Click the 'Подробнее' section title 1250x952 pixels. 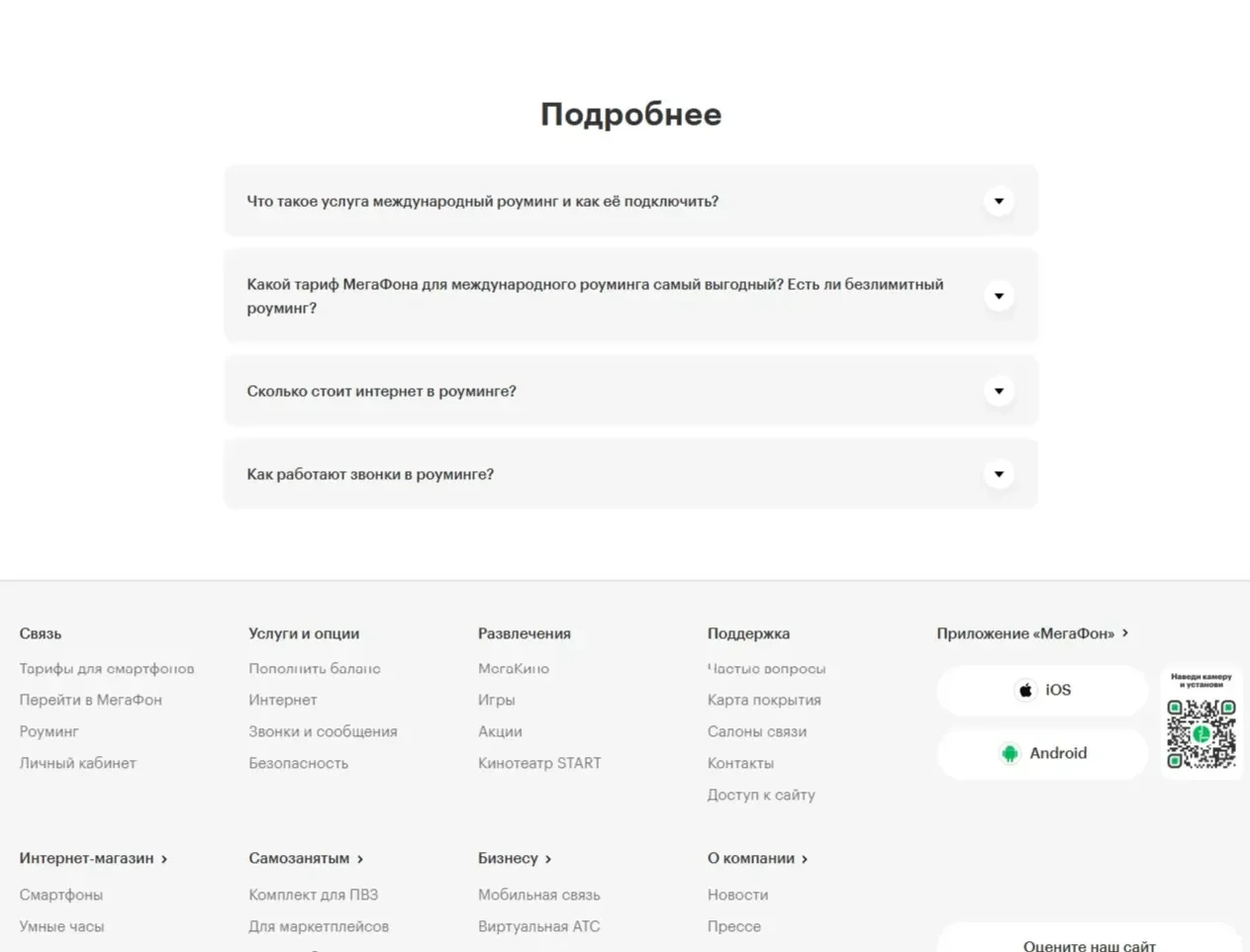tap(631, 114)
